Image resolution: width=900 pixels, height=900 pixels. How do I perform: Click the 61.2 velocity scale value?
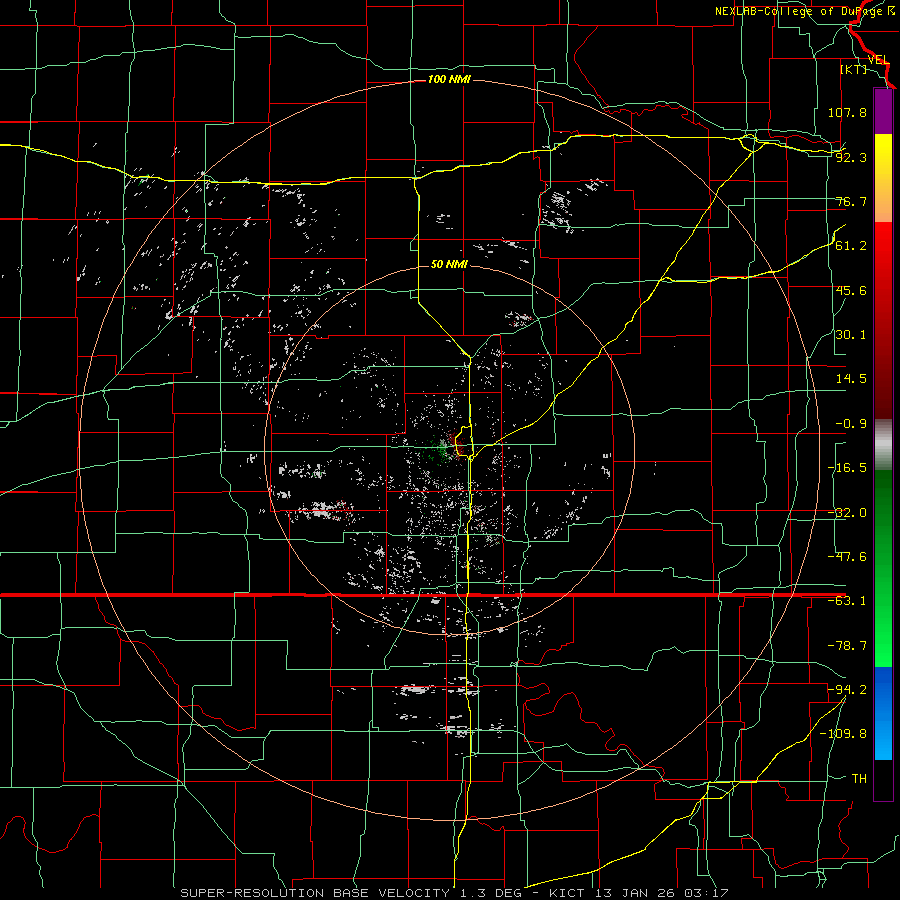(851, 246)
